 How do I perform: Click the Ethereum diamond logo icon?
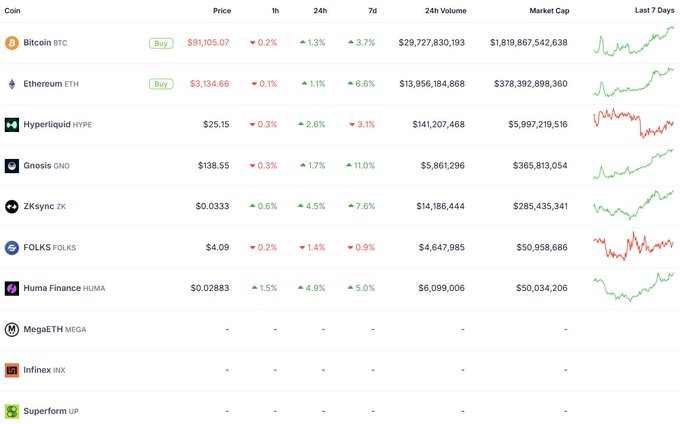(12, 84)
